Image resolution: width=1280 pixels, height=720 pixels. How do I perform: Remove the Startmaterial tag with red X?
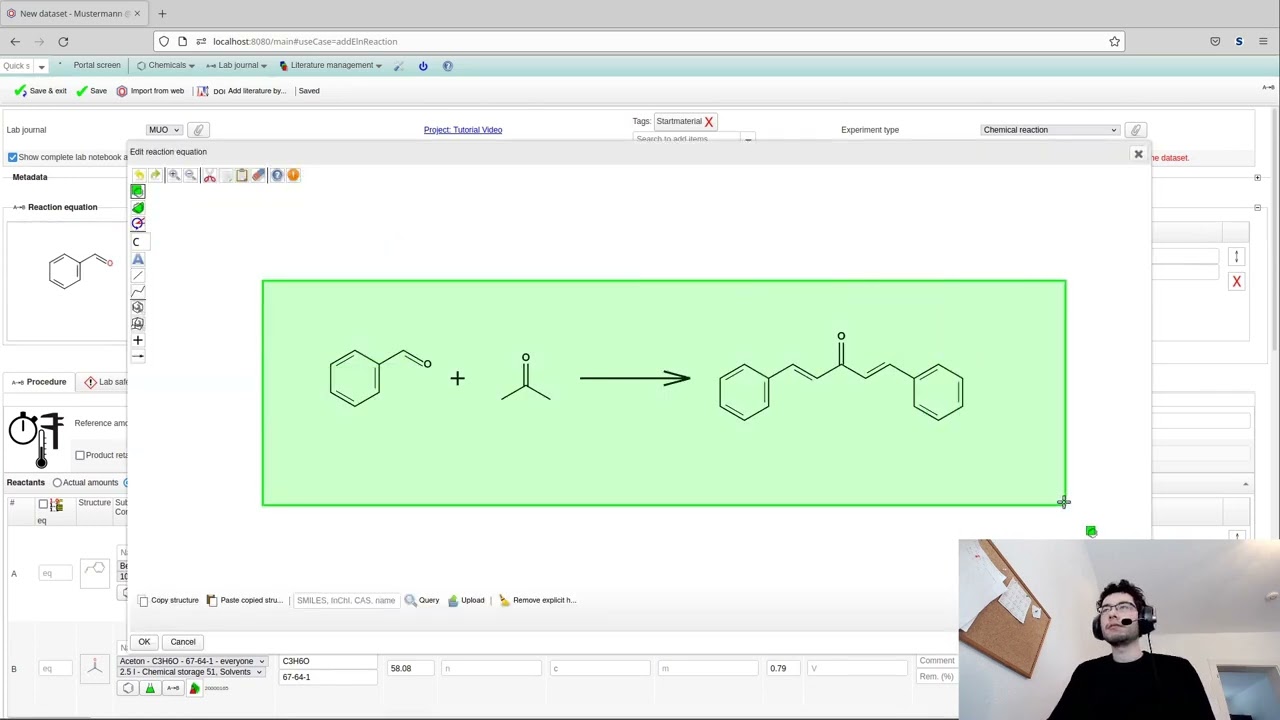click(x=709, y=122)
